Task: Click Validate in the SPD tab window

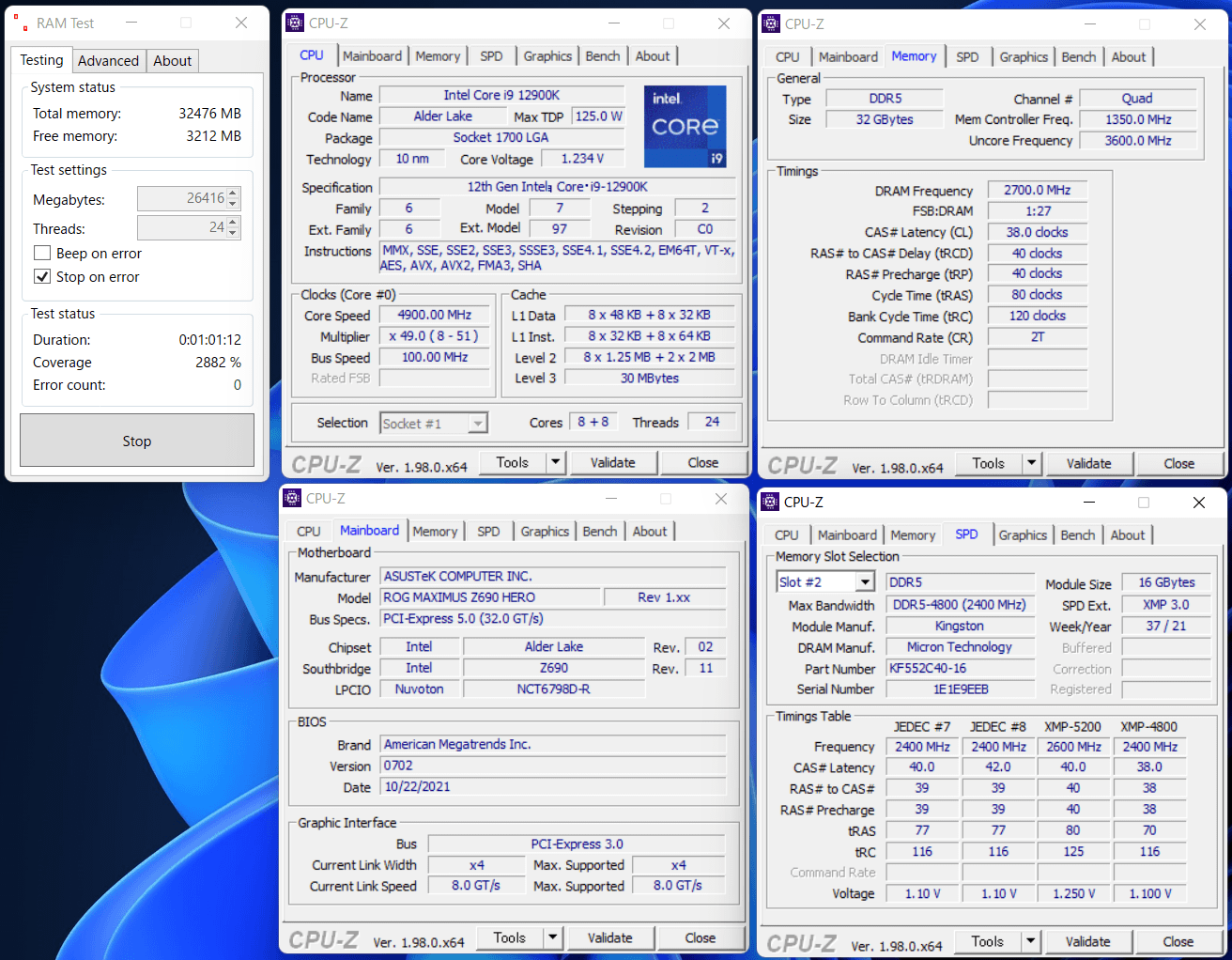Action: click(x=1087, y=941)
